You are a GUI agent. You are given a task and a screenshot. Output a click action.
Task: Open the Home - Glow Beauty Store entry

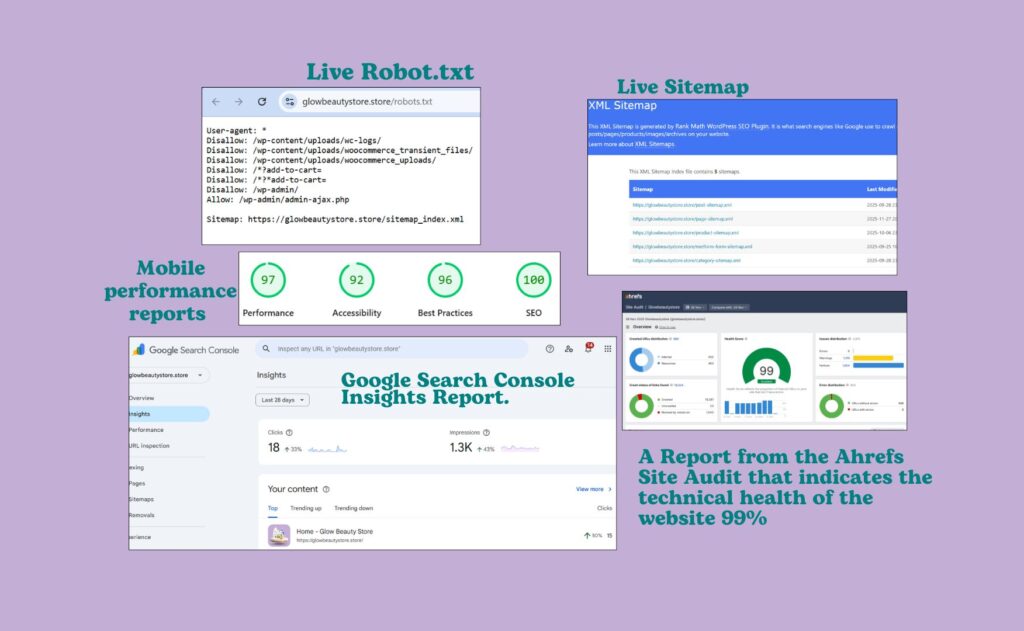(x=334, y=532)
